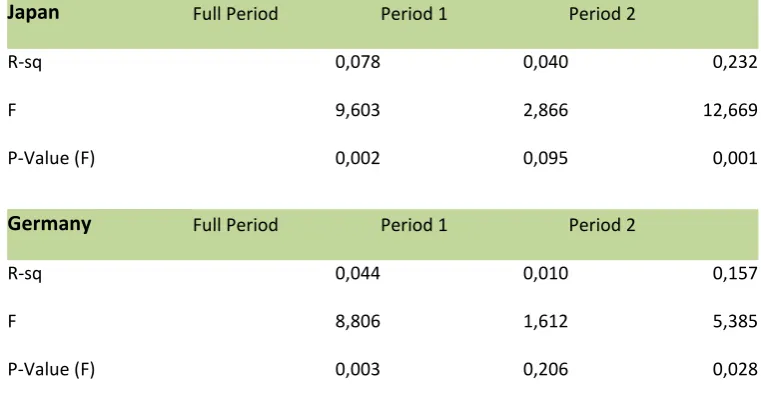
Task: Select Japan R-sq value 0,078
Action: (x=358, y=62)
